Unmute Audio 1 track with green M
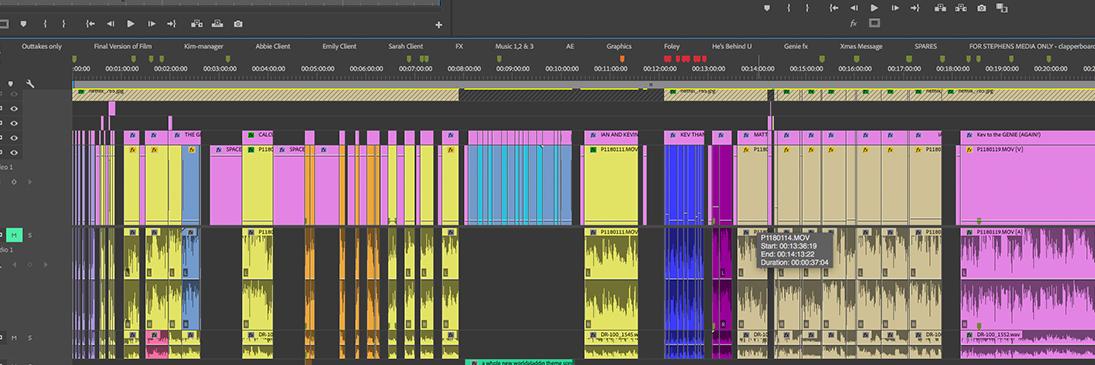 click(15, 235)
